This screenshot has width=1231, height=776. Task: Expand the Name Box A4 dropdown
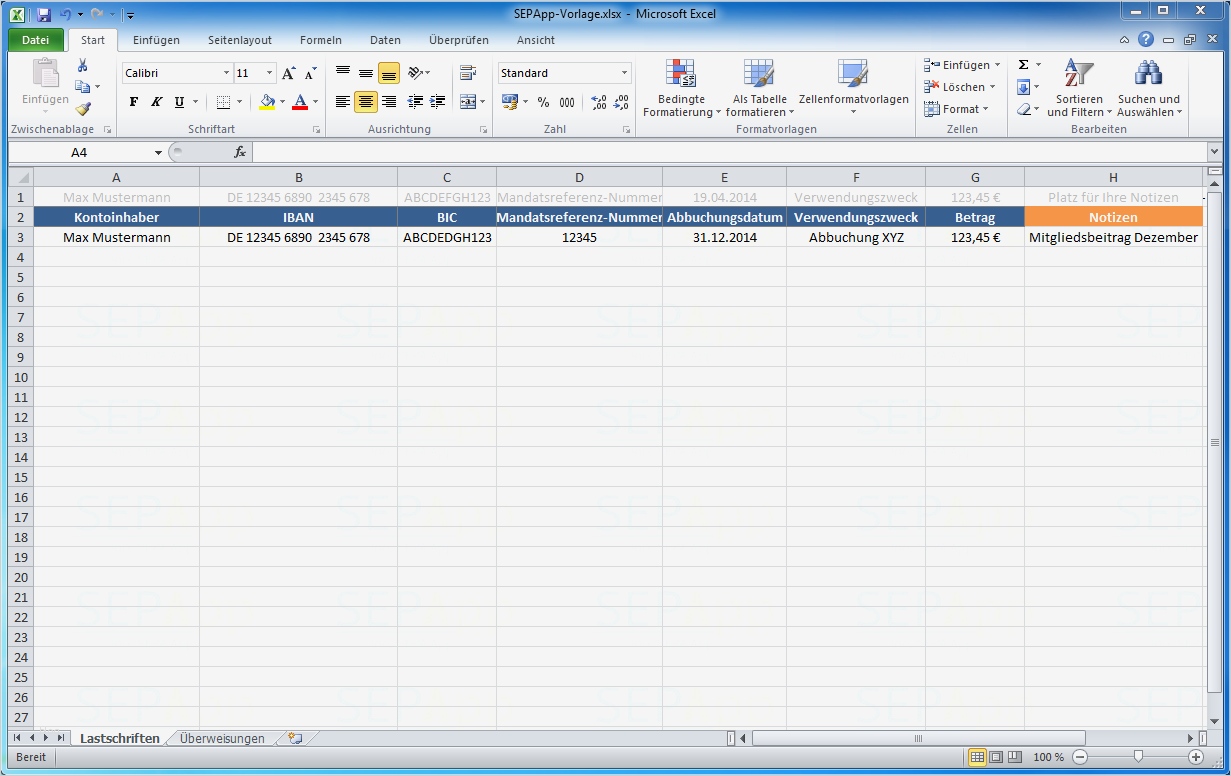tap(158, 152)
